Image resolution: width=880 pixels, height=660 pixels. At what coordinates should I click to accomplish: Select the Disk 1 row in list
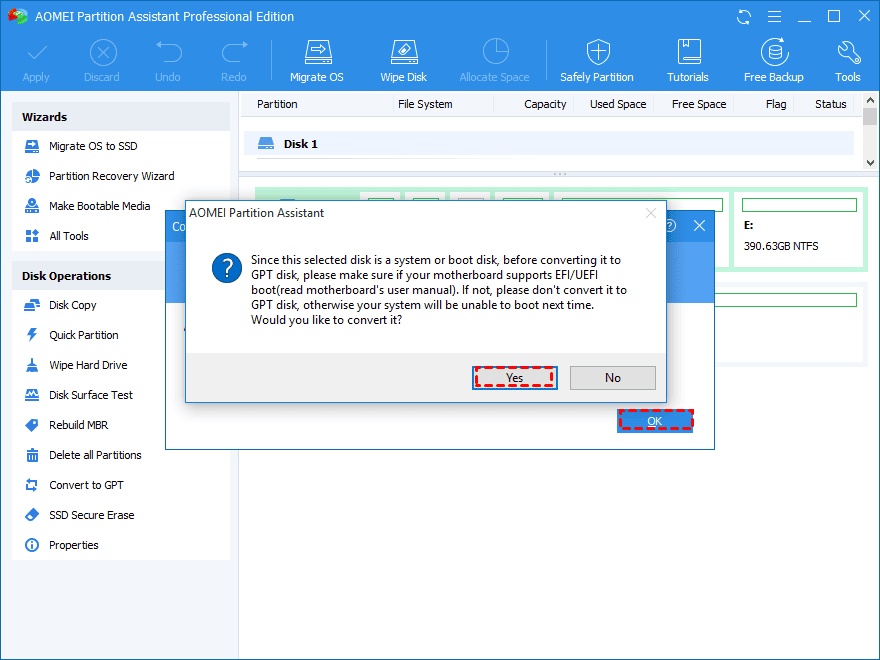(x=549, y=144)
